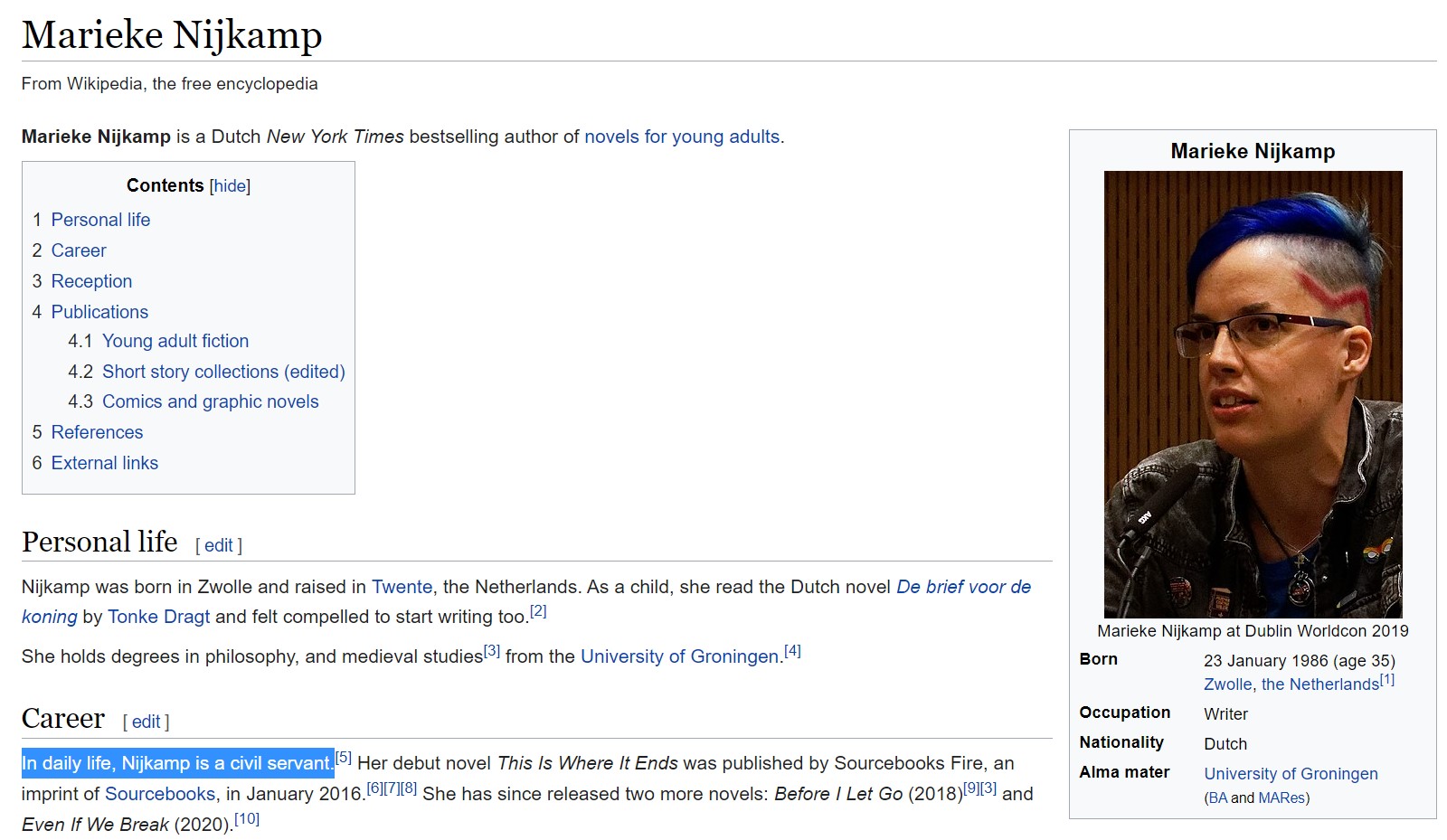Click the highlighted 'civil servant' sentence
Image resolution: width=1447 pixels, height=840 pixels.
pos(178,763)
